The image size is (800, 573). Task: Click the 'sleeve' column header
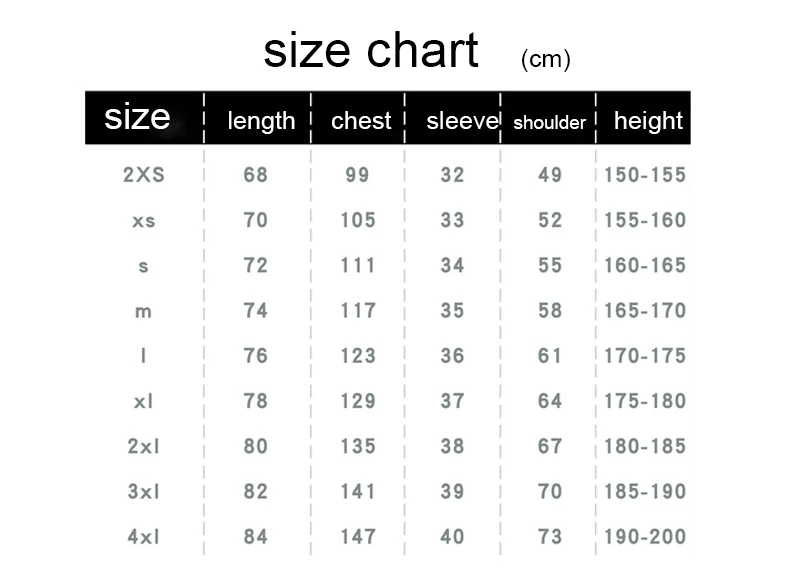pos(462,121)
